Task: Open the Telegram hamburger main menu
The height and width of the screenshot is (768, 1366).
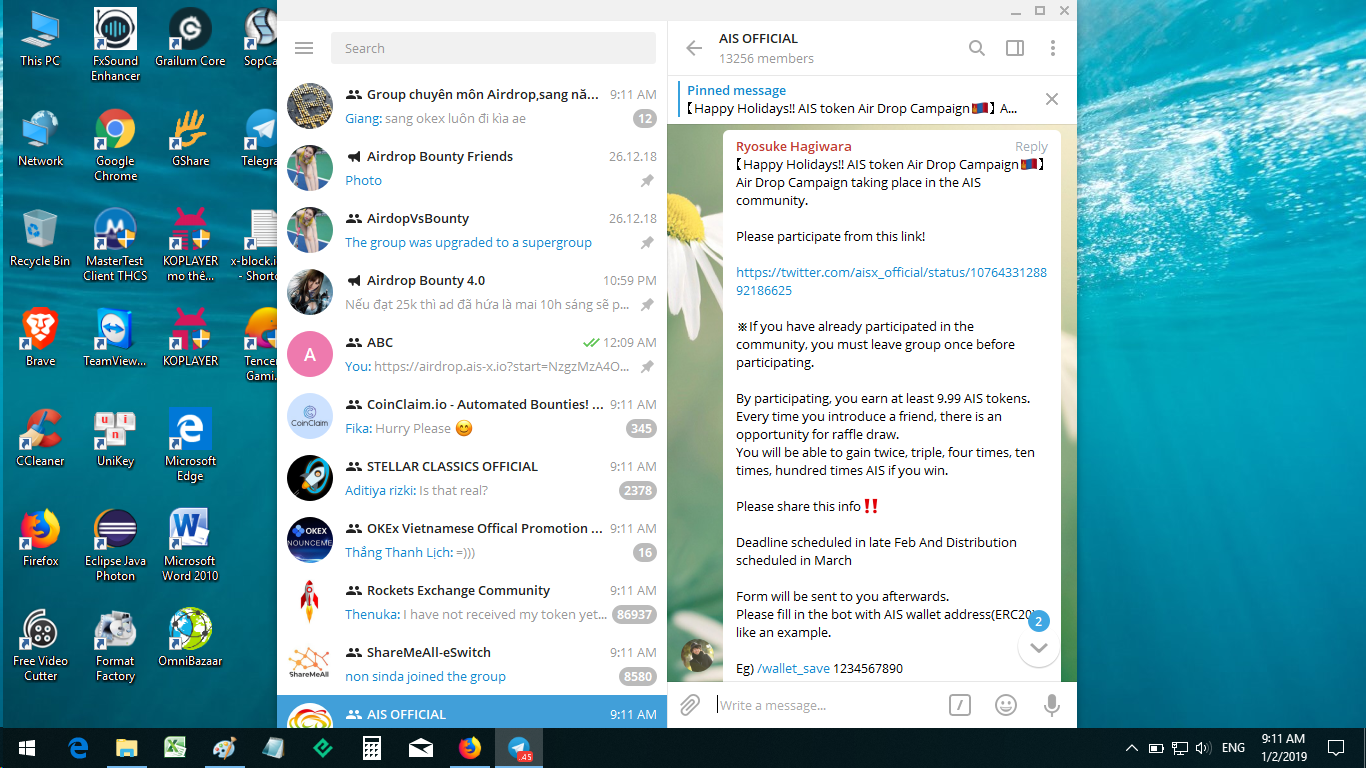Action: click(x=304, y=48)
